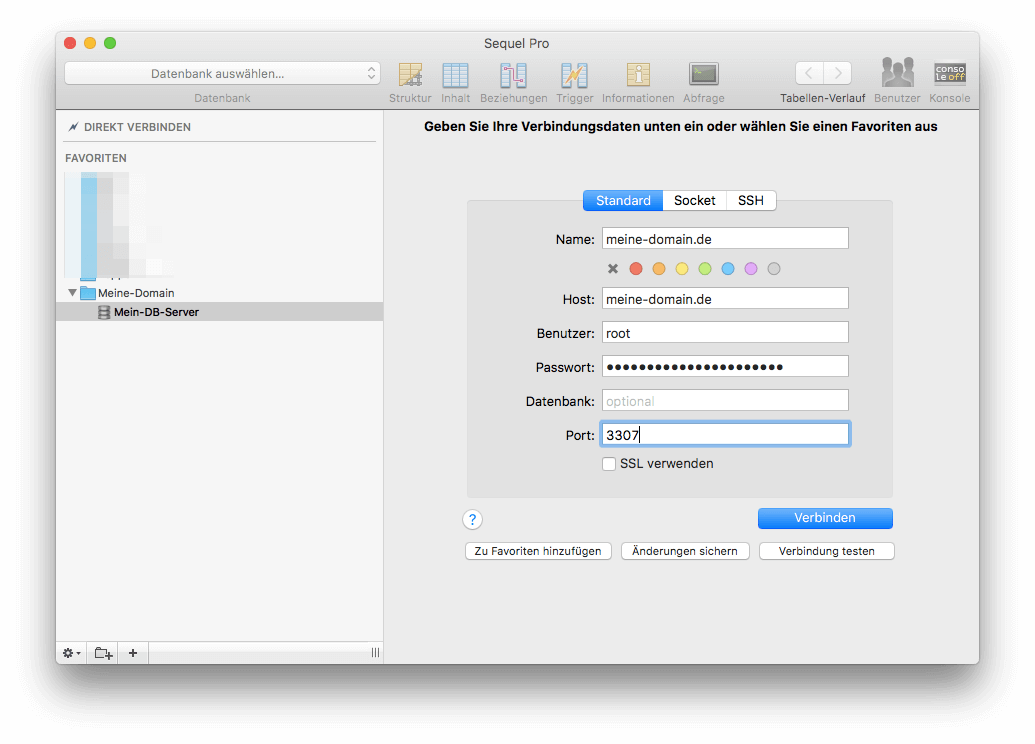The height and width of the screenshot is (744, 1035).
Task: Collapse the Meine-Domain folder triangle
Action: tap(72, 292)
